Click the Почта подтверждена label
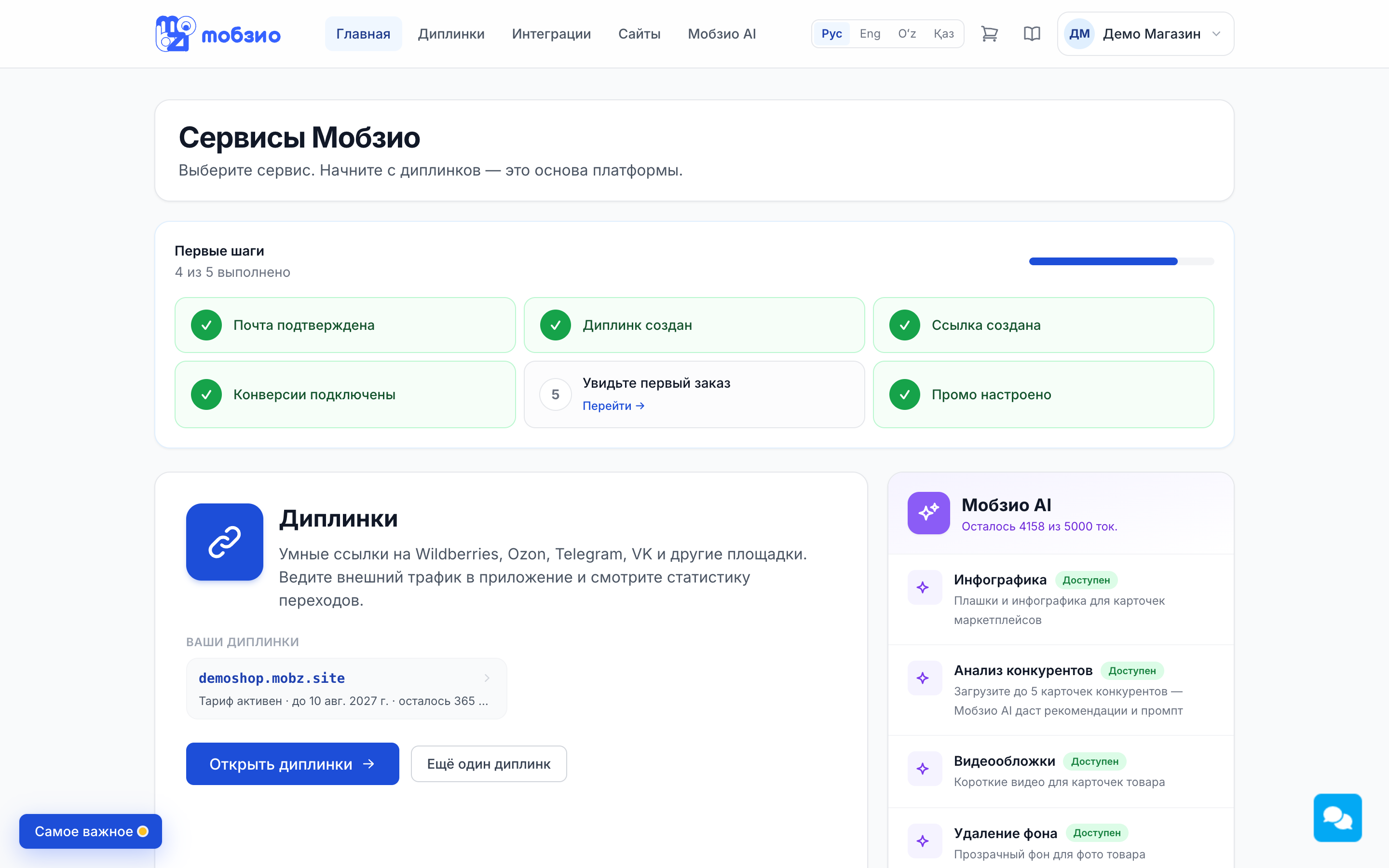Screen dimensions: 1389x868 point(304,325)
